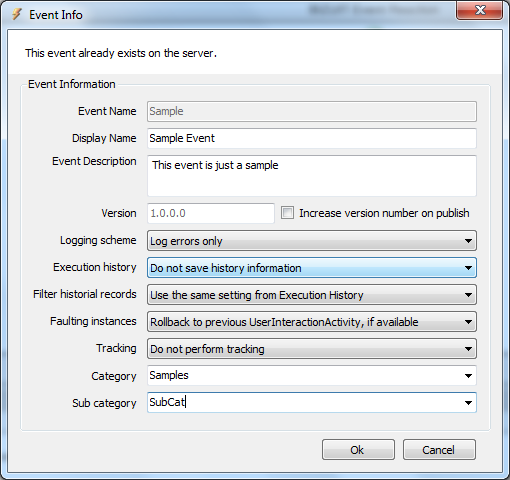
Task: Click into the Event Description text area
Action: tap(312, 176)
